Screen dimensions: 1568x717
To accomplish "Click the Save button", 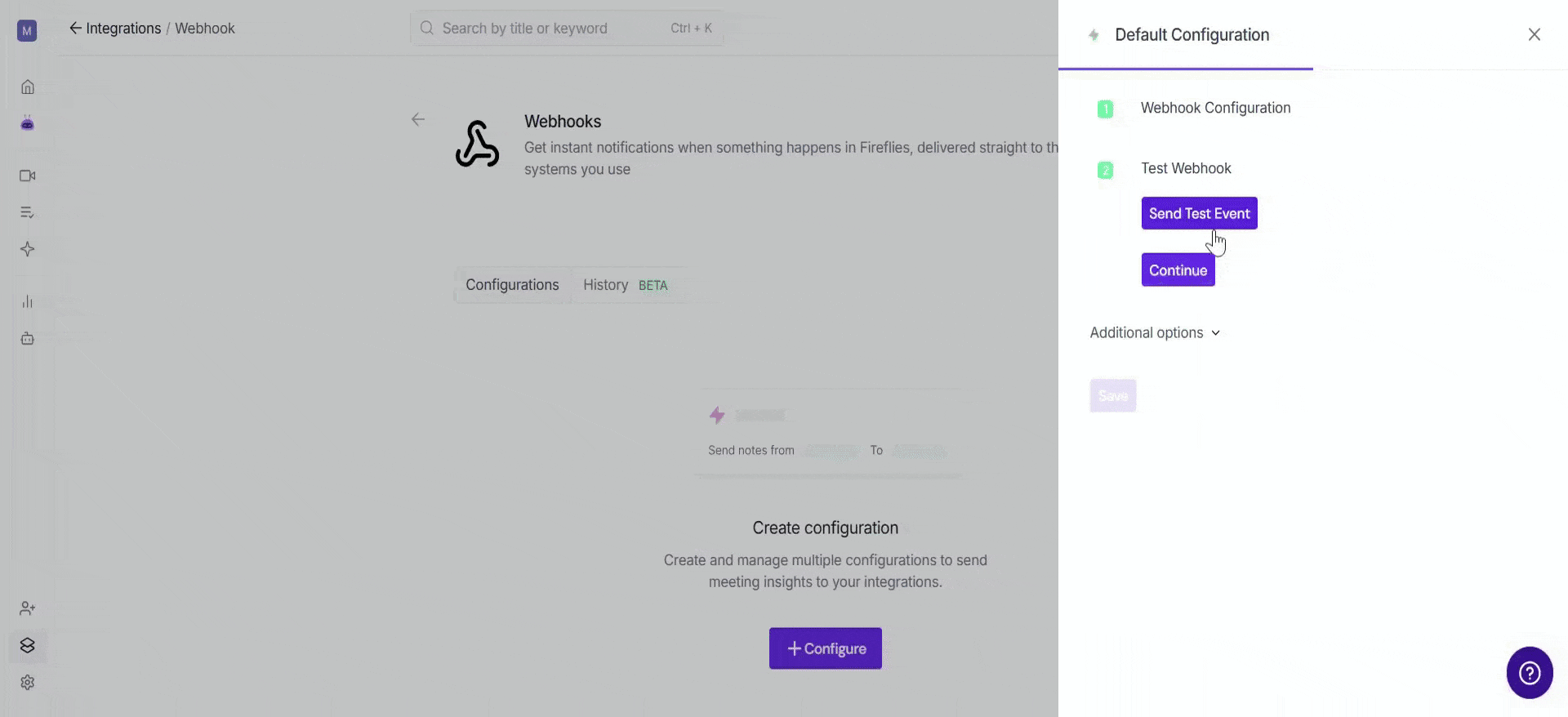I will (1112, 396).
